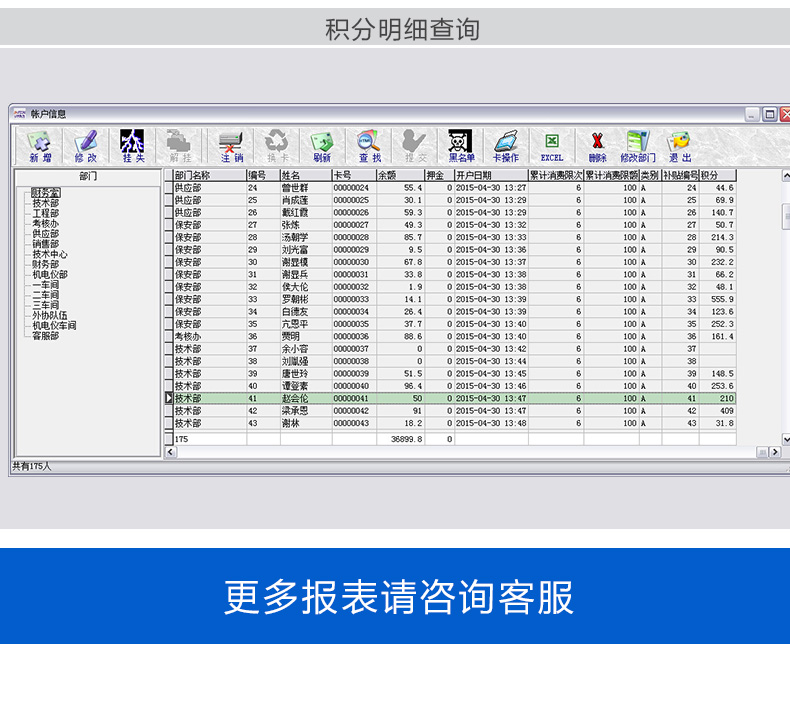Click the 刷新 (Refresh) toolbar icon
Viewport: 790px width, 703px height.
click(x=321, y=145)
